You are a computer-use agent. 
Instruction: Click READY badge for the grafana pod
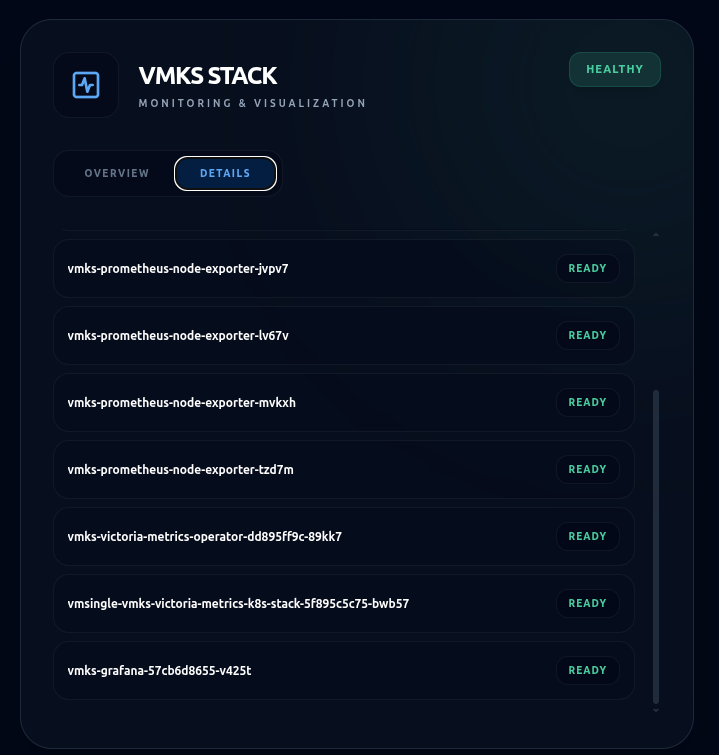pyautogui.click(x=588, y=670)
